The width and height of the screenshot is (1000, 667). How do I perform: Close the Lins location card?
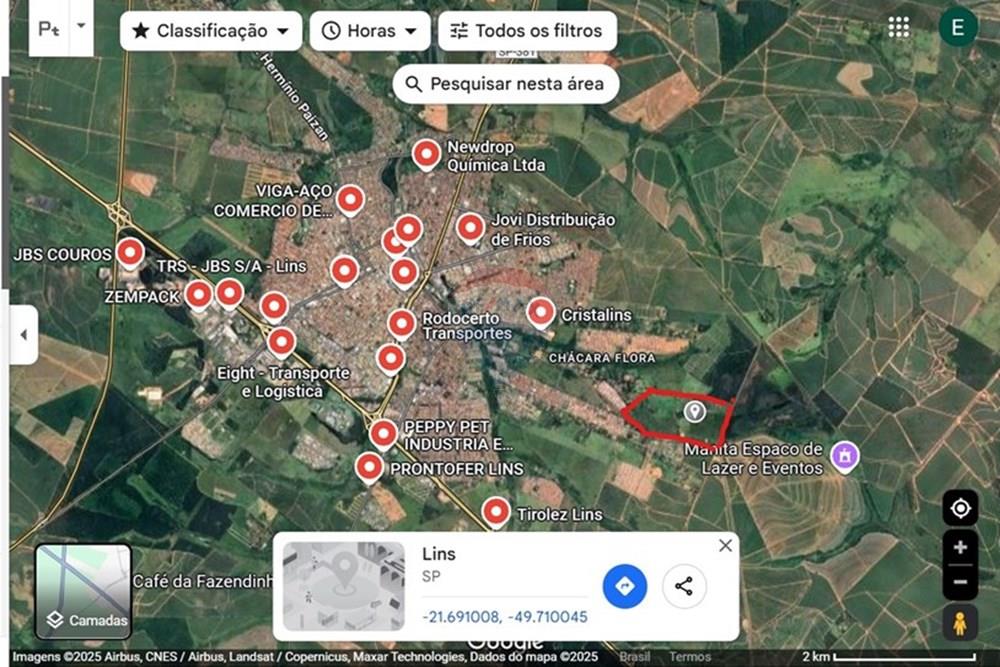[x=725, y=546]
